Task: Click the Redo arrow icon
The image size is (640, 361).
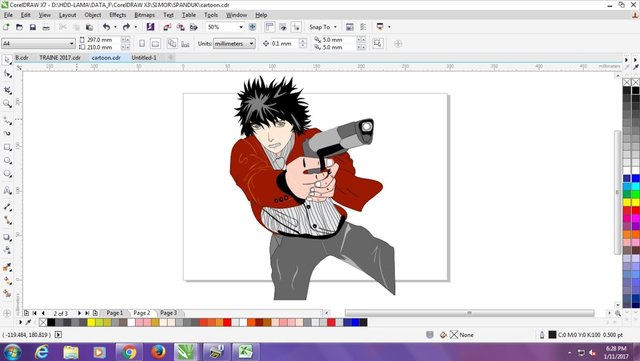Action: point(126,27)
